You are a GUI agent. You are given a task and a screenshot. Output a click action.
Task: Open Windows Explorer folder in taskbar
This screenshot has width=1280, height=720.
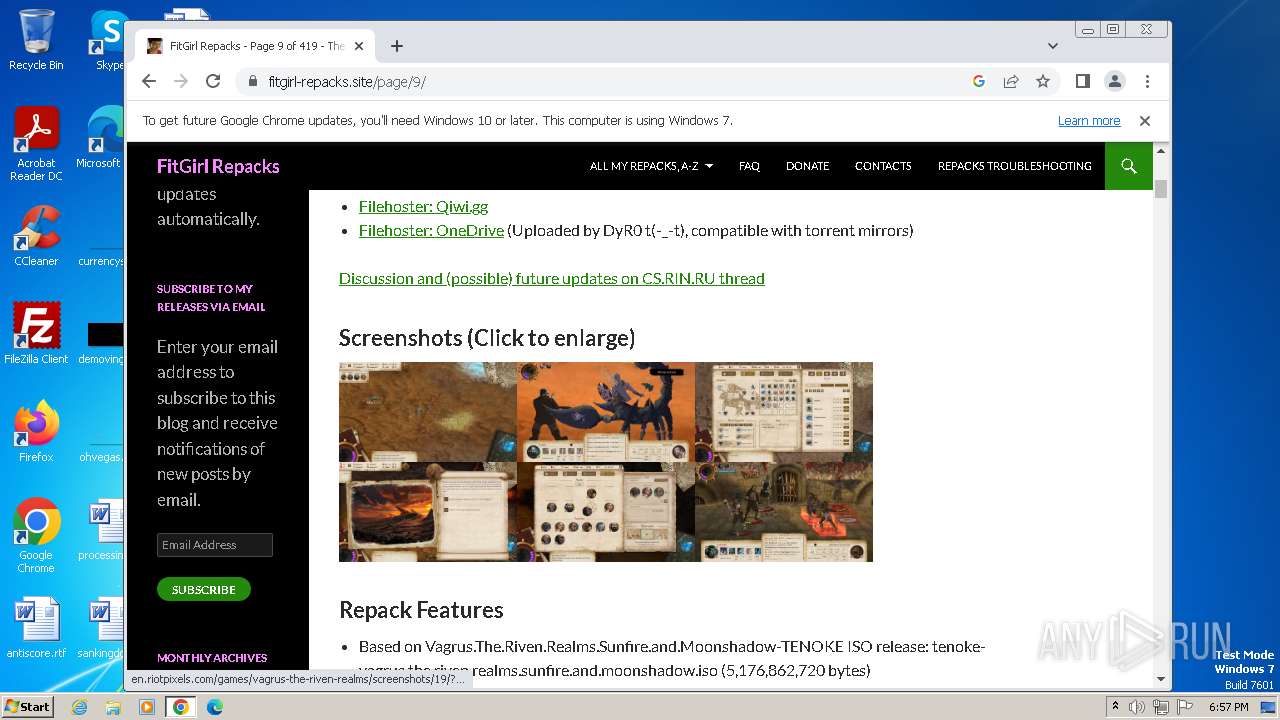(x=113, y=707)
